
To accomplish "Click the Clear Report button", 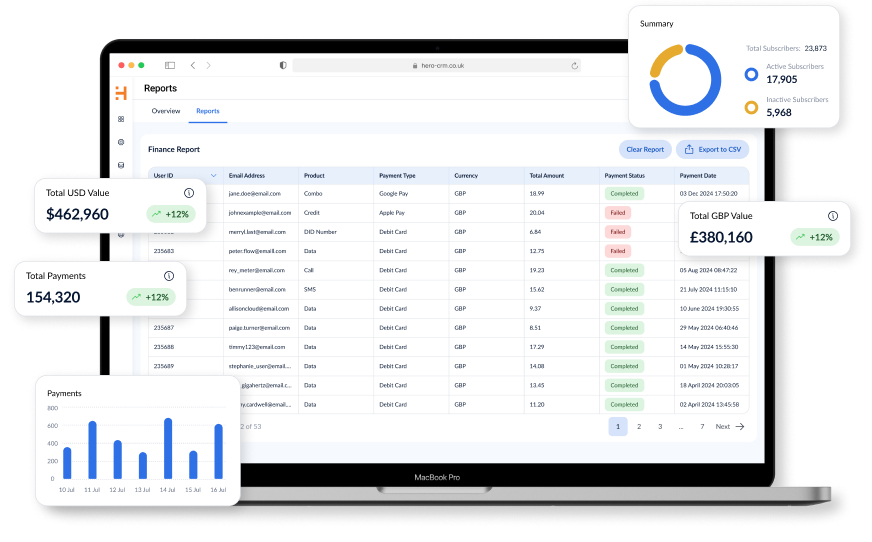I will (x=645, y=149).
